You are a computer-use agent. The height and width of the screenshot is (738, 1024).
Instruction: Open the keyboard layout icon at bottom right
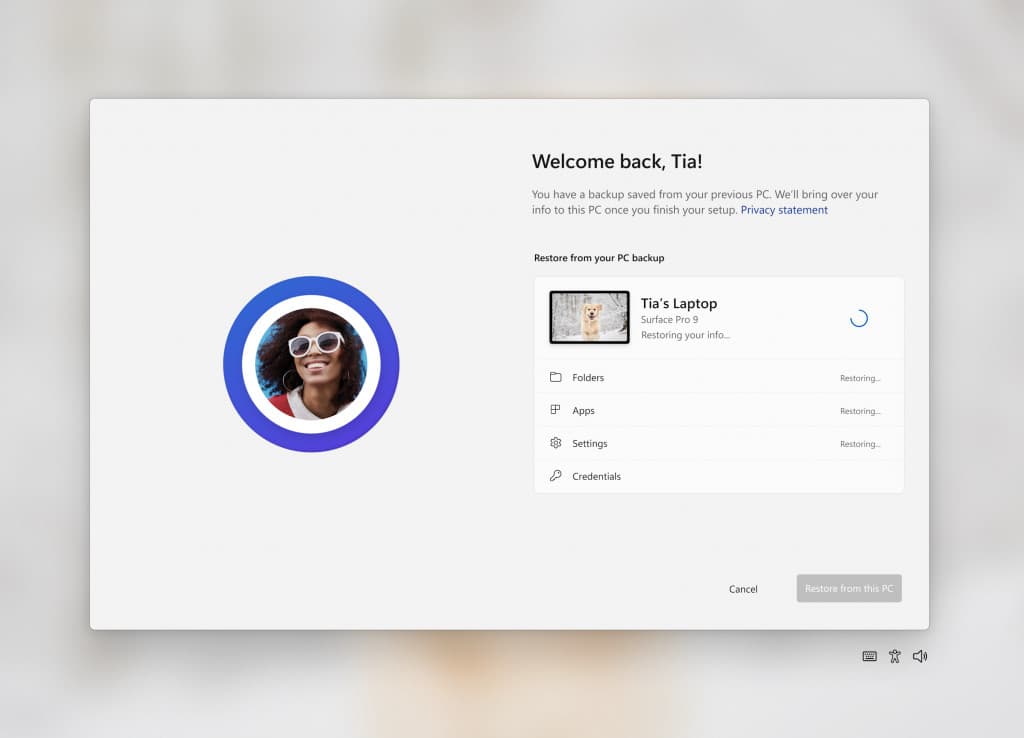pyautogui.click(x=869, y=656)
